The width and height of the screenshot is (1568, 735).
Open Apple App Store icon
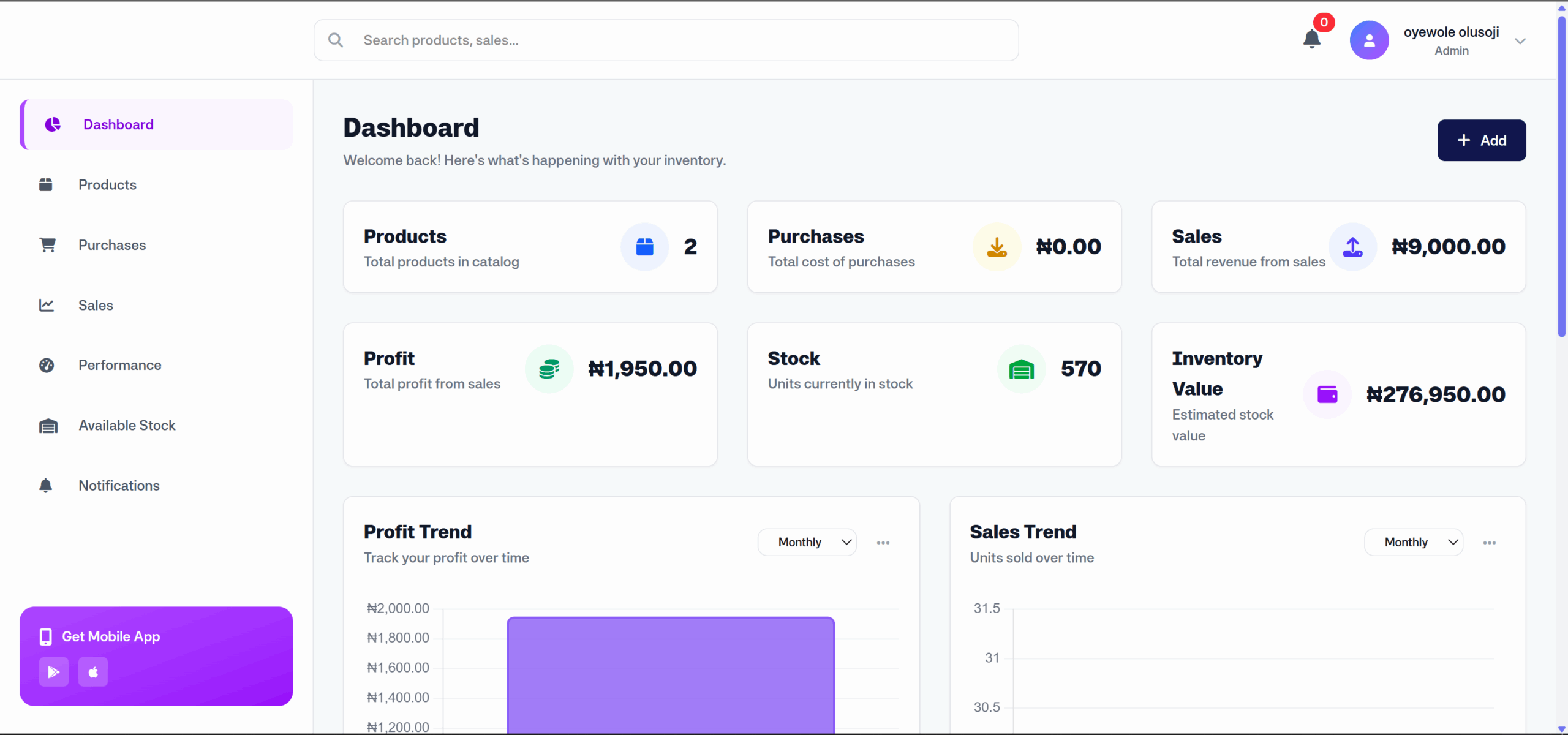93,672
